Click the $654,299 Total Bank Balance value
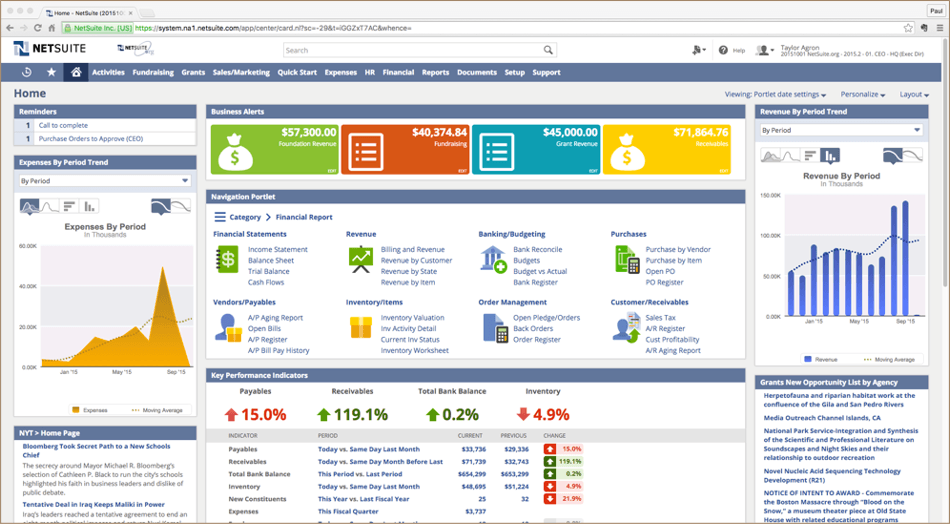The image size is (950, 524). [472, 474]
